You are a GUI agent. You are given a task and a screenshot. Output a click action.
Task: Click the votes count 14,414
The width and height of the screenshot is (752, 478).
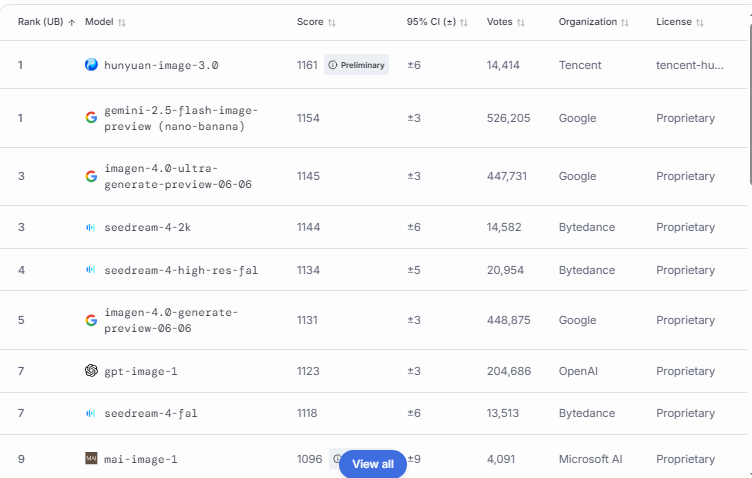click(x=503, y=65)
